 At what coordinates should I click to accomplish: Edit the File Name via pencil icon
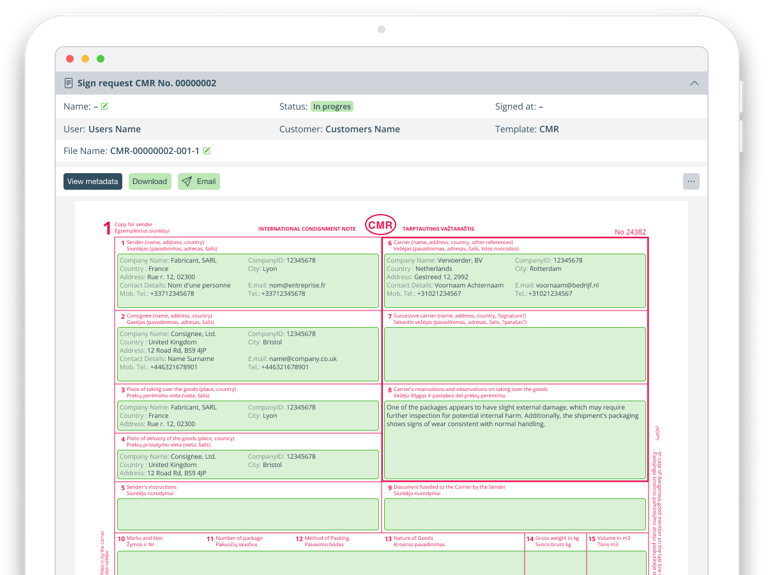coord(207,151)
